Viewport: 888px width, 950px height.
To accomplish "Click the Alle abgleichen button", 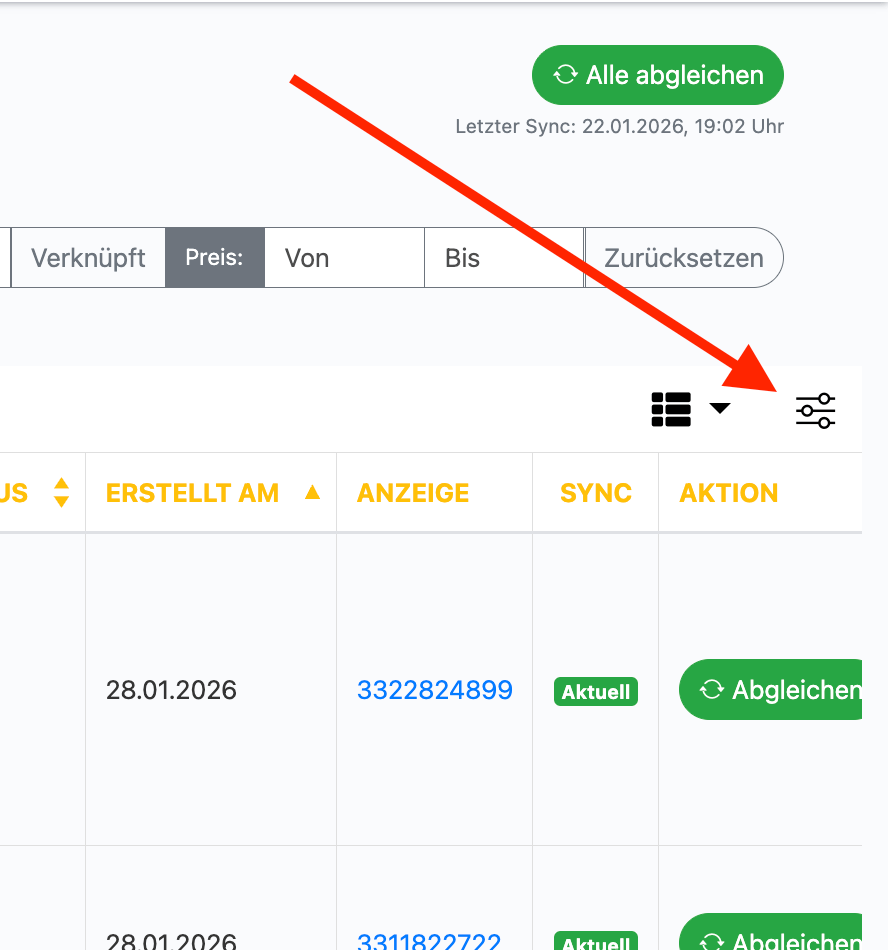I will [657, 75].
